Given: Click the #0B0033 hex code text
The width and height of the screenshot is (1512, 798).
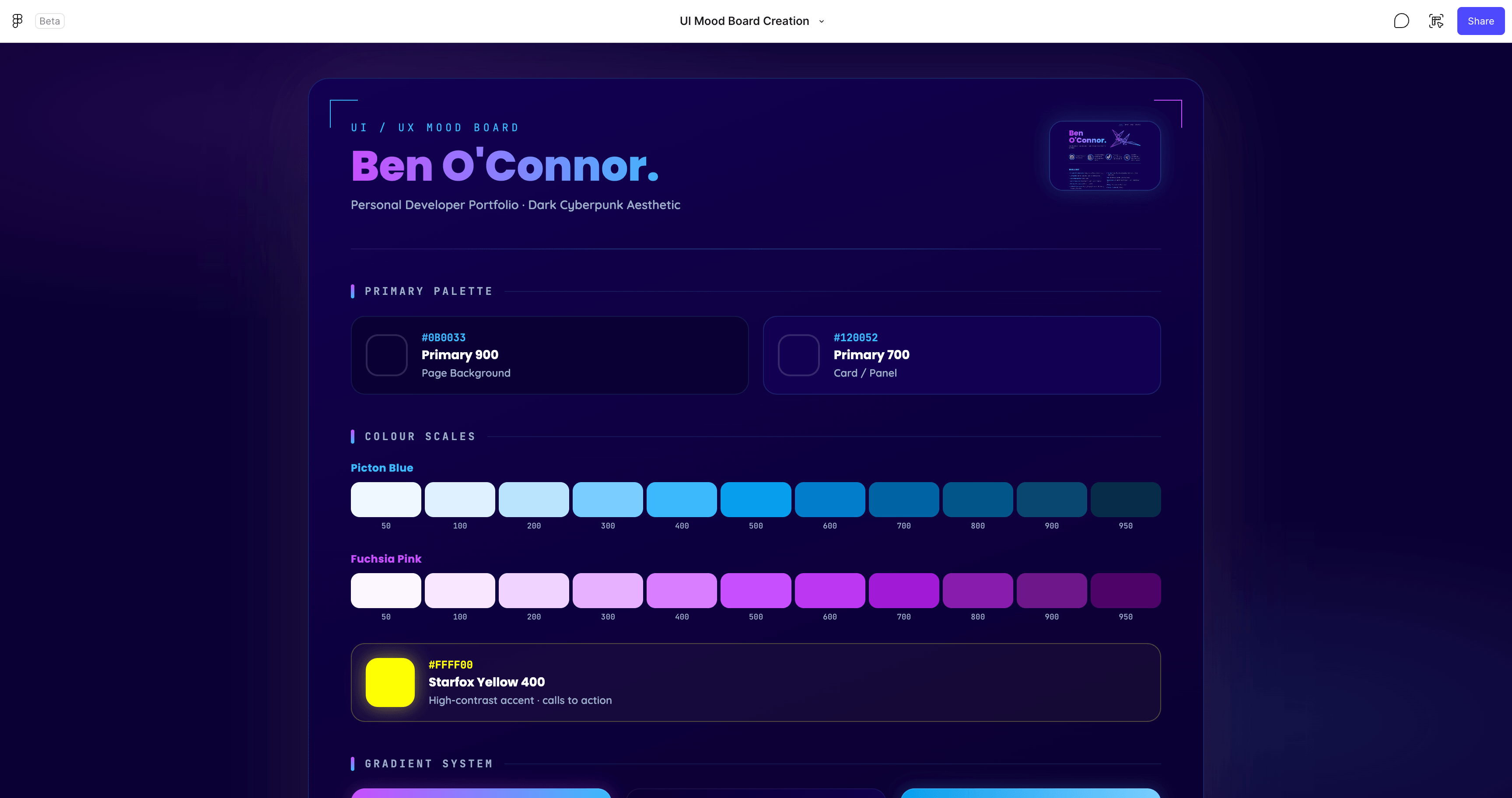Looking at the screenshot, I should (443, 337).
